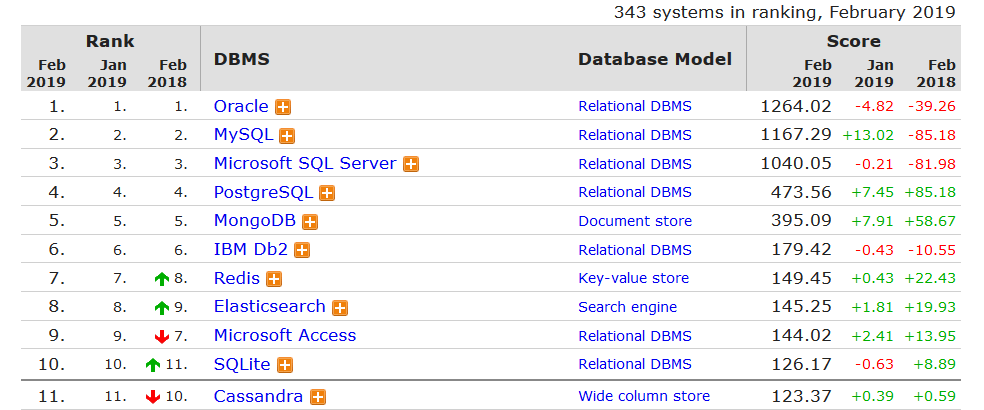Click the '343 systems in ranking, February 2019' caption
The image size is (984, 410).
pyautogui.click(x=784, y=12)
